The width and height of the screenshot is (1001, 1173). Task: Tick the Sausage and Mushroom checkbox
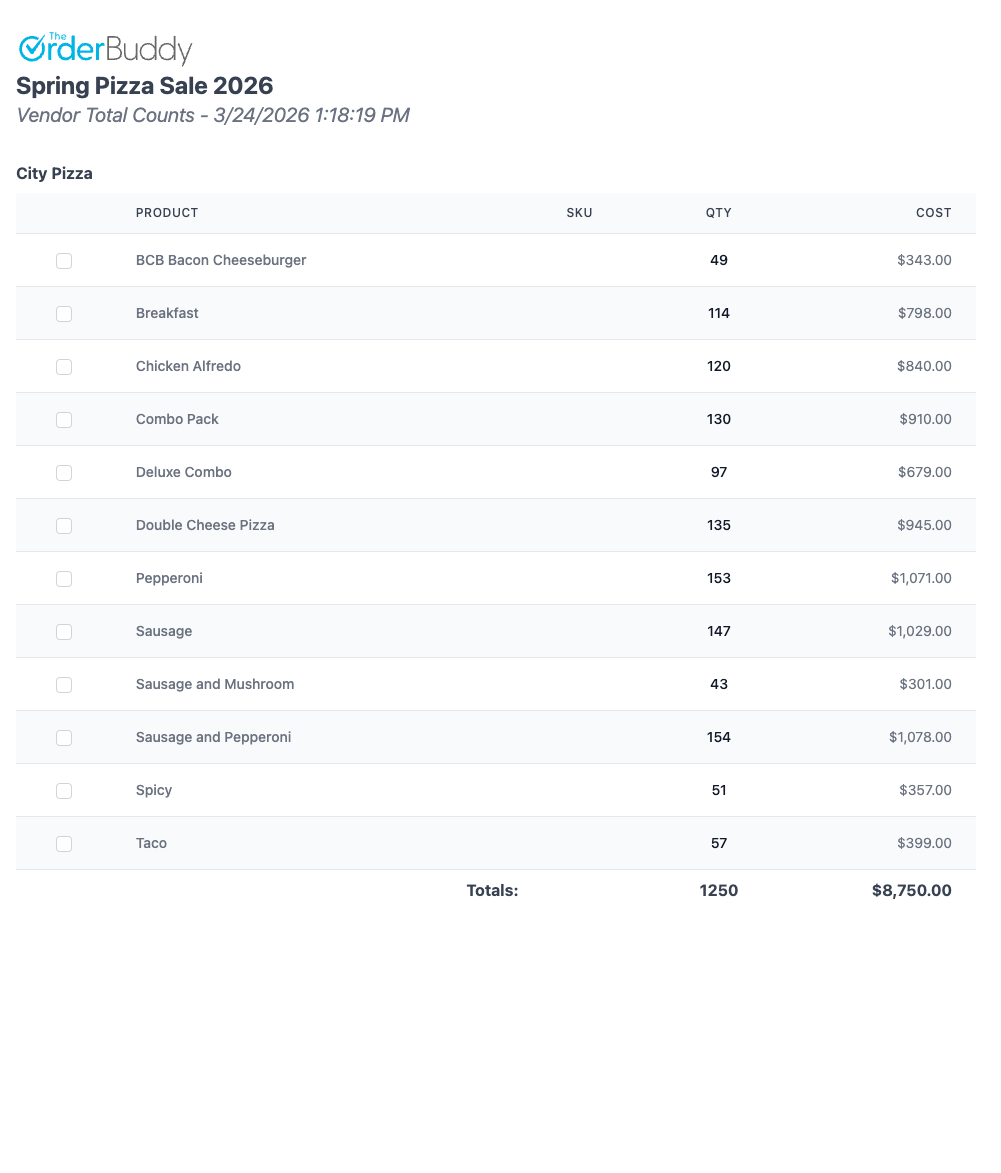coord(64,684)
